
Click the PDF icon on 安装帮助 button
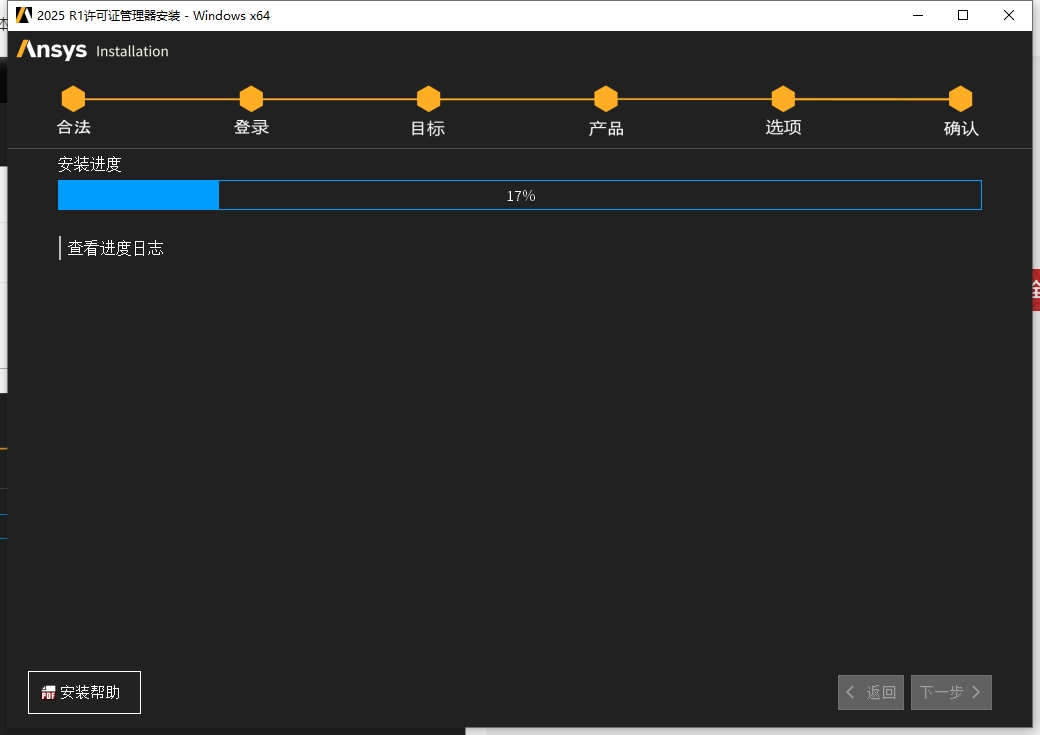(x=48, y=693)
